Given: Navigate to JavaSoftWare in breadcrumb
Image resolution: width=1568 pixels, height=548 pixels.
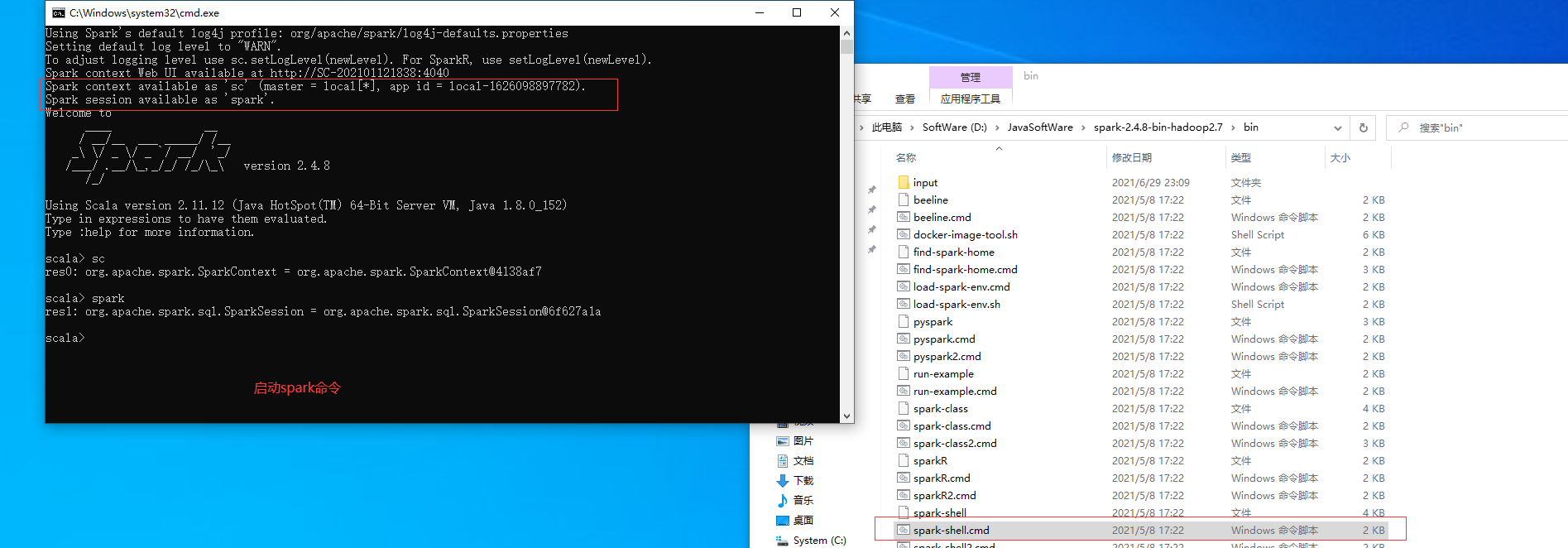Looking at the screenshot, I should pyautogui.click(x=1040, y=127).
